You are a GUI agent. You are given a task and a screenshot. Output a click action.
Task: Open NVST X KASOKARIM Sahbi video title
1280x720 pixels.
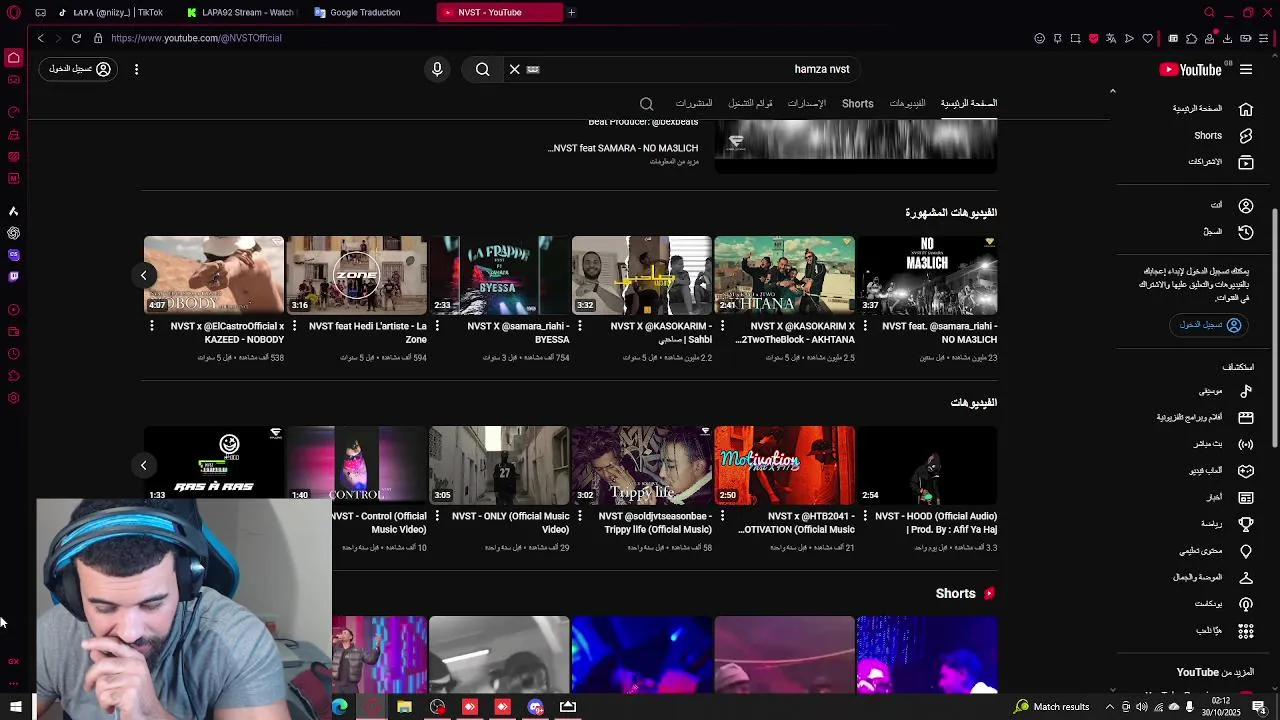tap(649, 333)
